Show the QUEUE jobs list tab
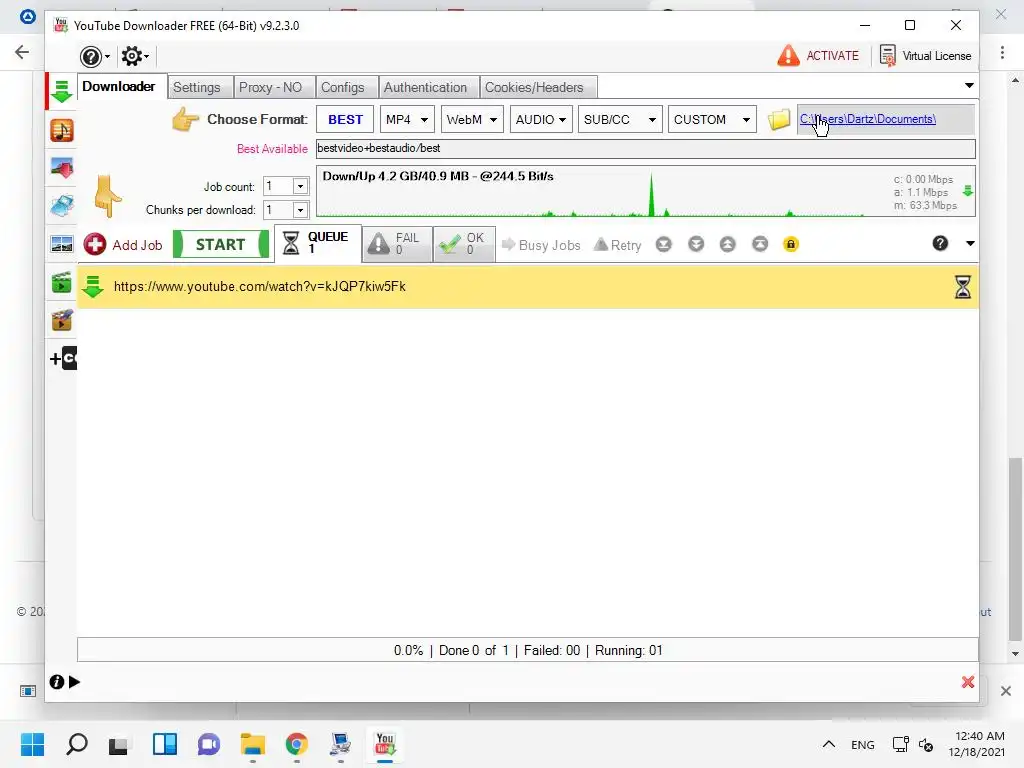Viewport: 1024px width, 768px height. pos(318,244)
